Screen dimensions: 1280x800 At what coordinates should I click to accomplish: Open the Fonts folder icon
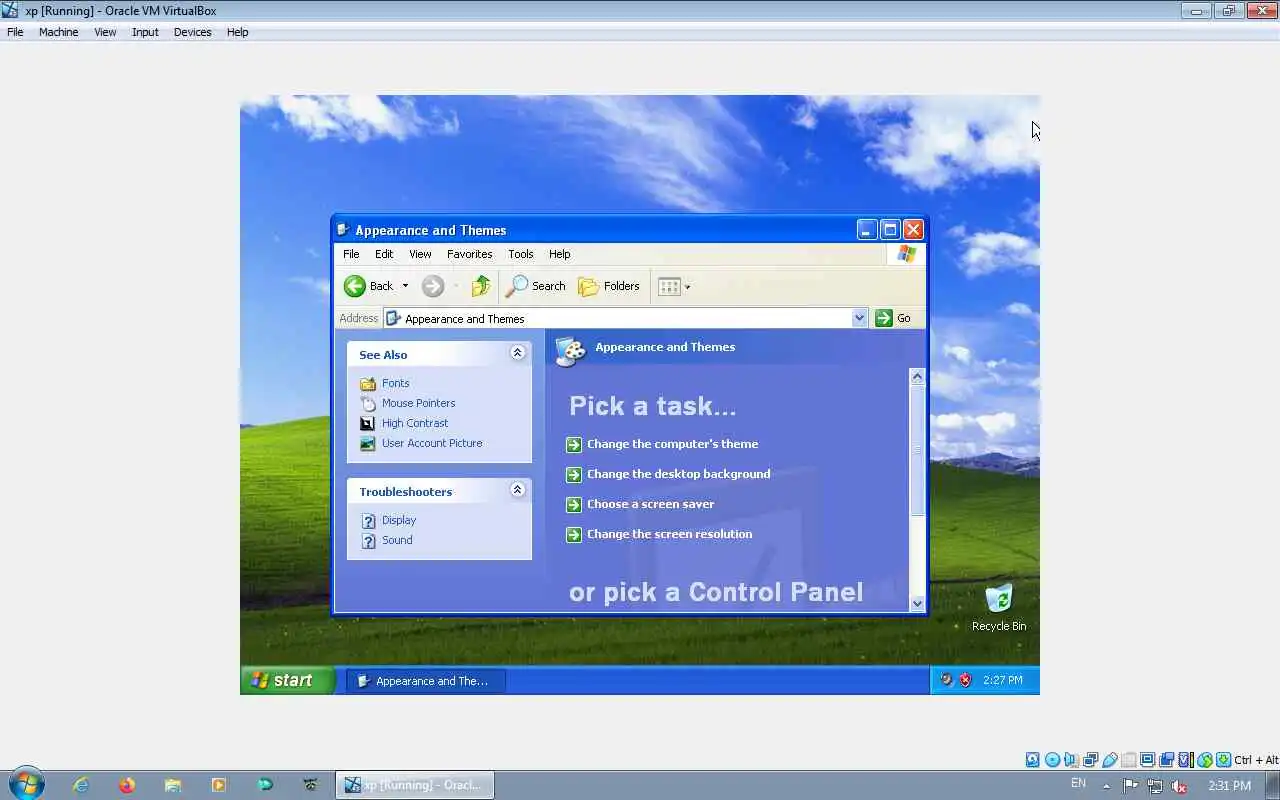pyautogui.click(x=367, y=383)
